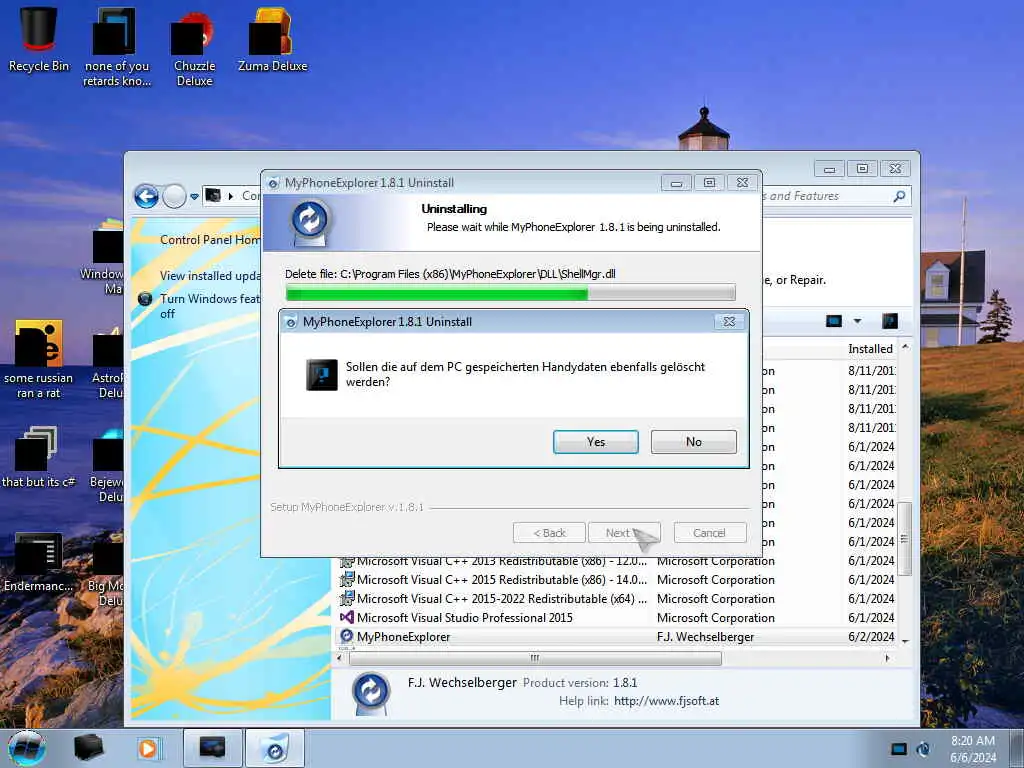
Task: Select Visual C++ 2015-2022 Redistributable (x64) row
Action: pyautogui.click(x=616, y=599)
